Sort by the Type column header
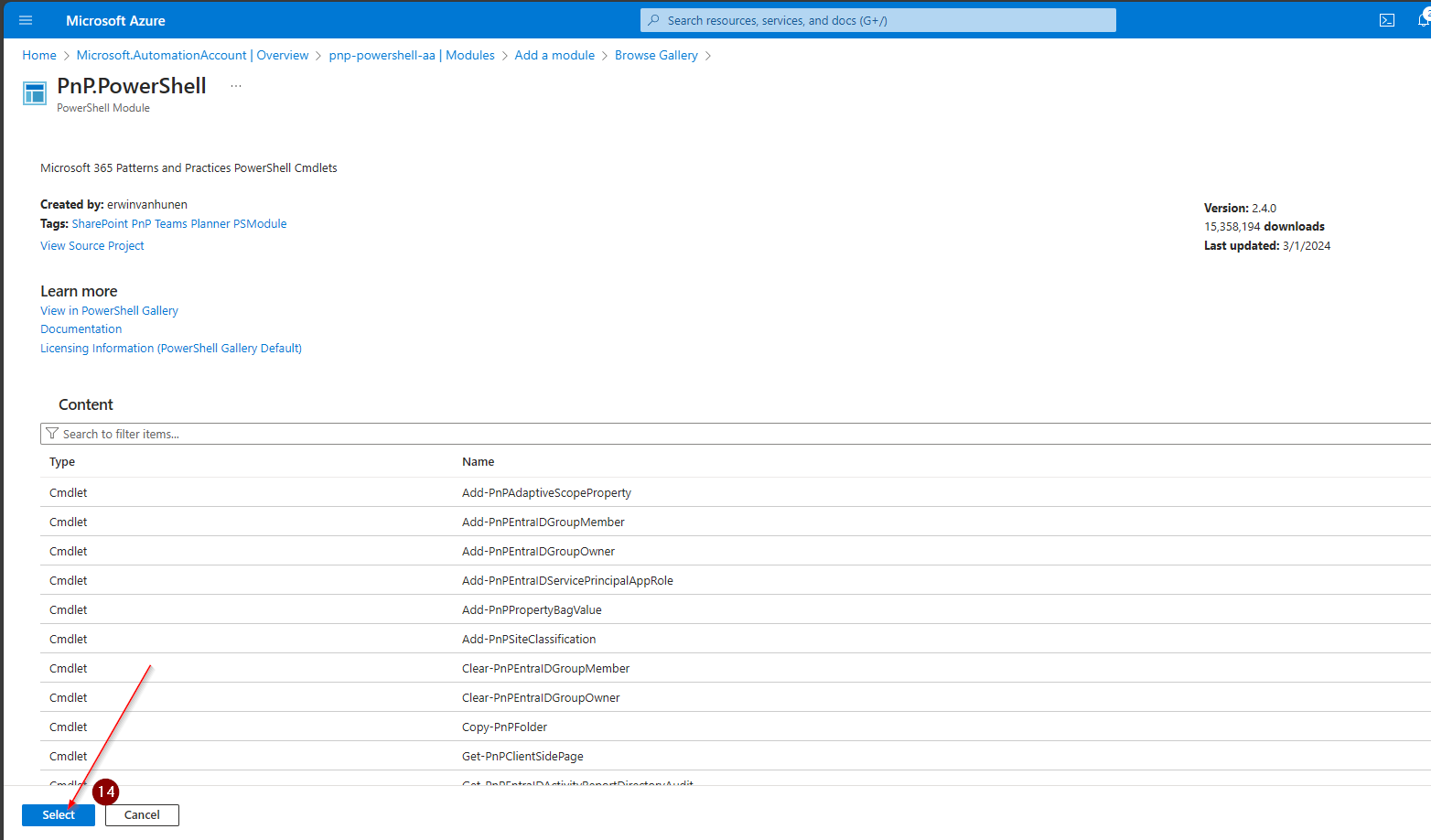The height and width of the screenshot is (840, 1431). point(62,461)
